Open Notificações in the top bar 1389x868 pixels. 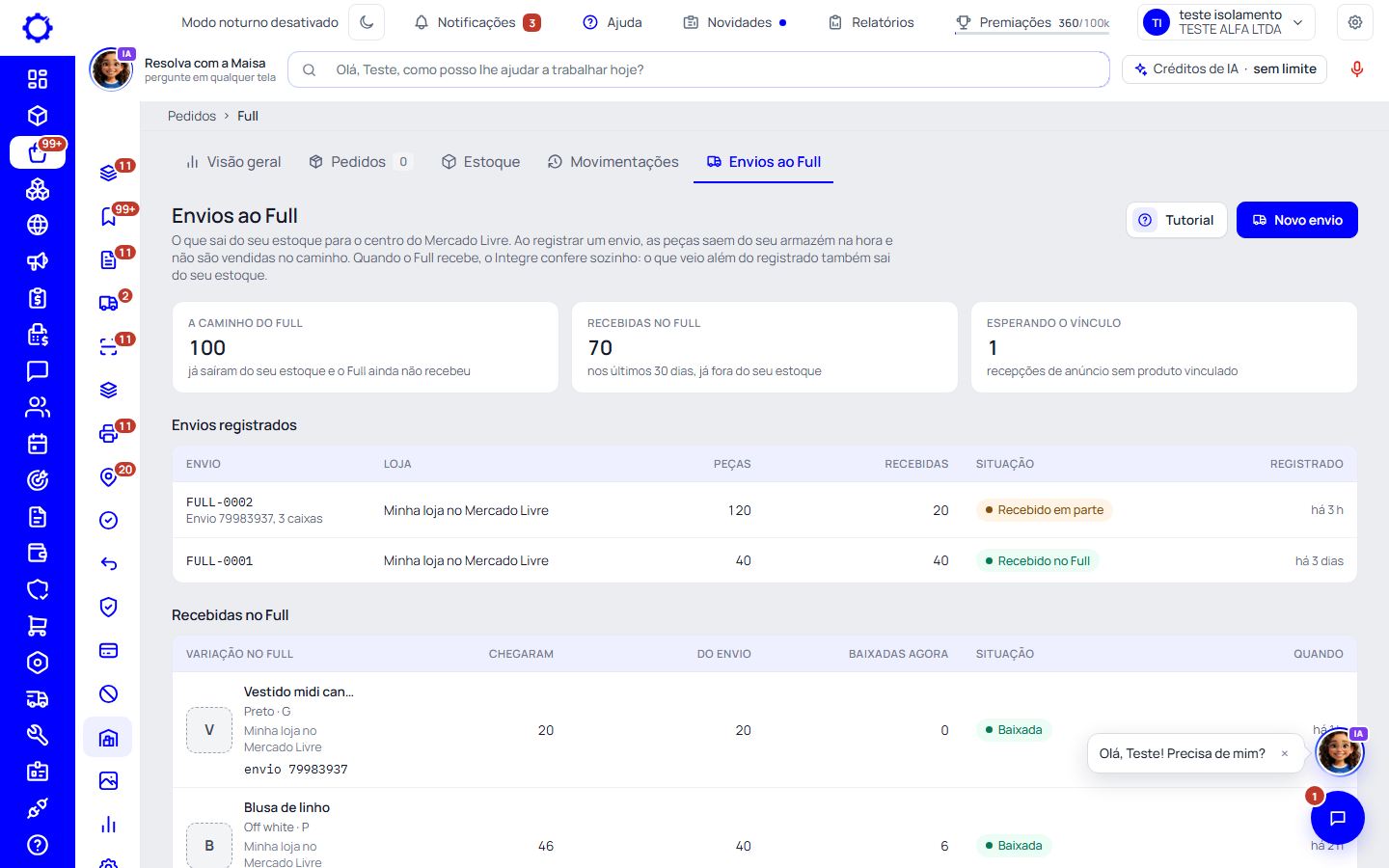(x=477, y=22)
